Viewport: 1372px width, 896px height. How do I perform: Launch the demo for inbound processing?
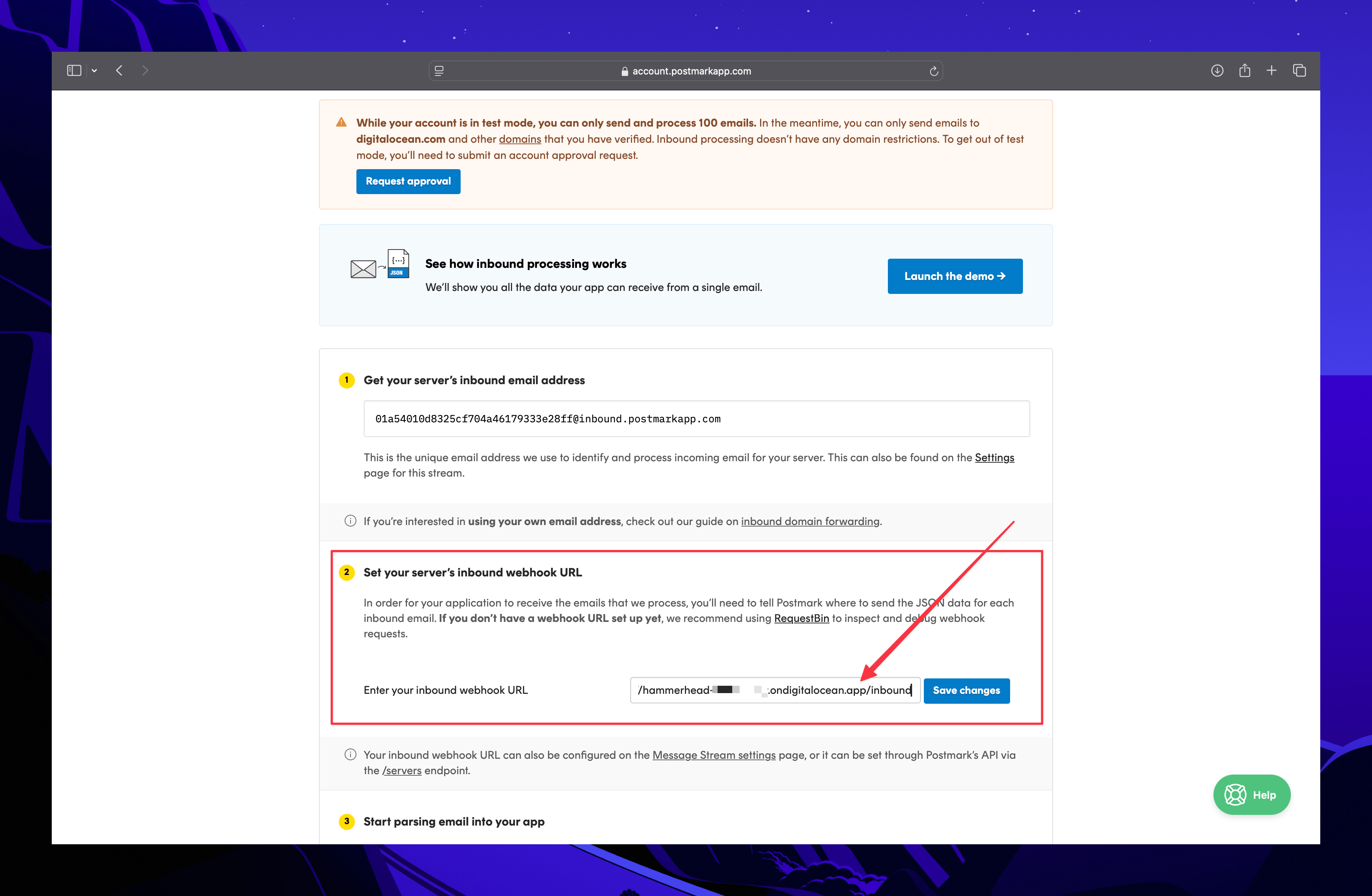tap(955, 276)
